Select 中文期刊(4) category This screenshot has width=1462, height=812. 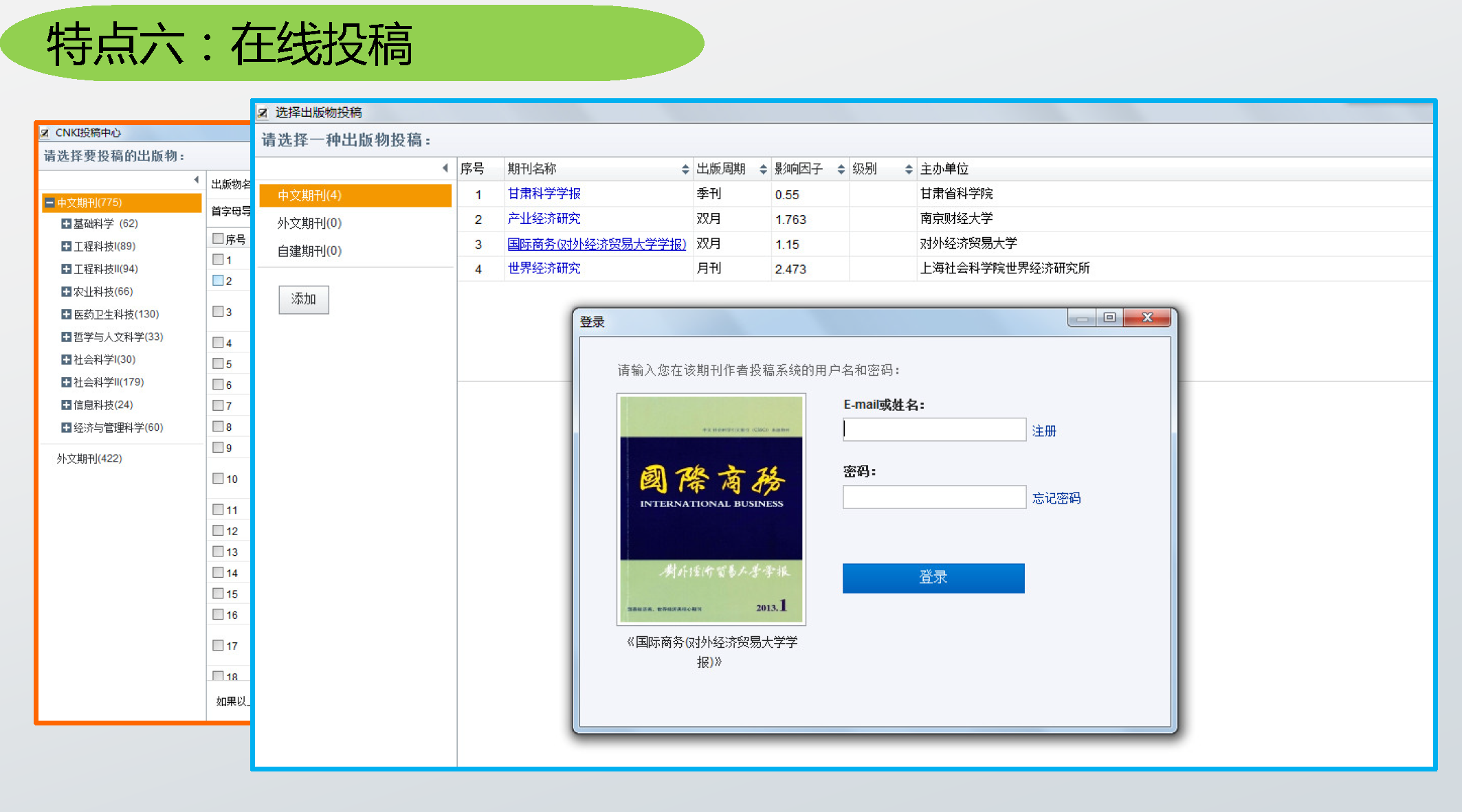[355, 195]
